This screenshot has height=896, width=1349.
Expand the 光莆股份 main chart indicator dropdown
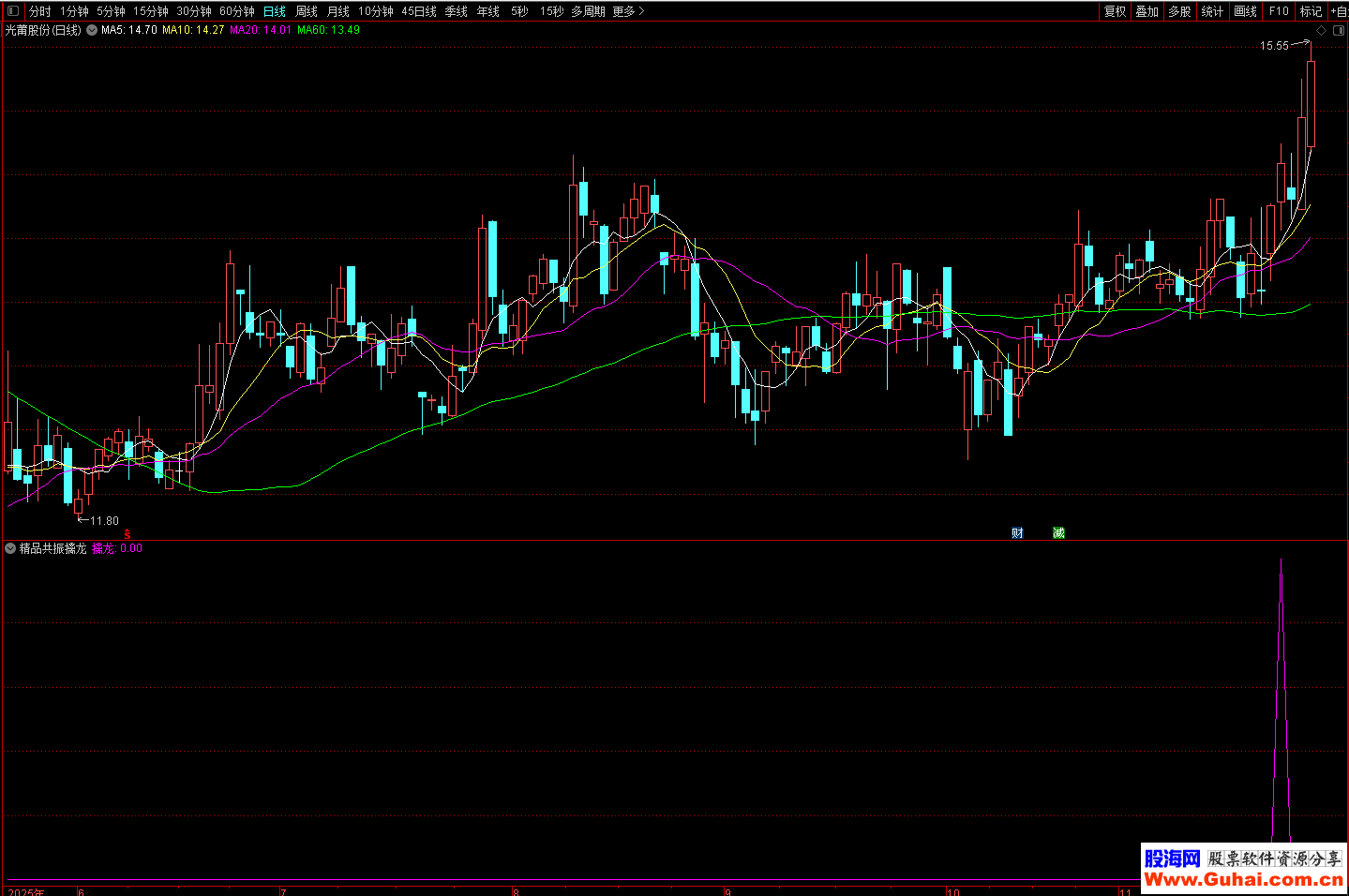click(92, 30)
